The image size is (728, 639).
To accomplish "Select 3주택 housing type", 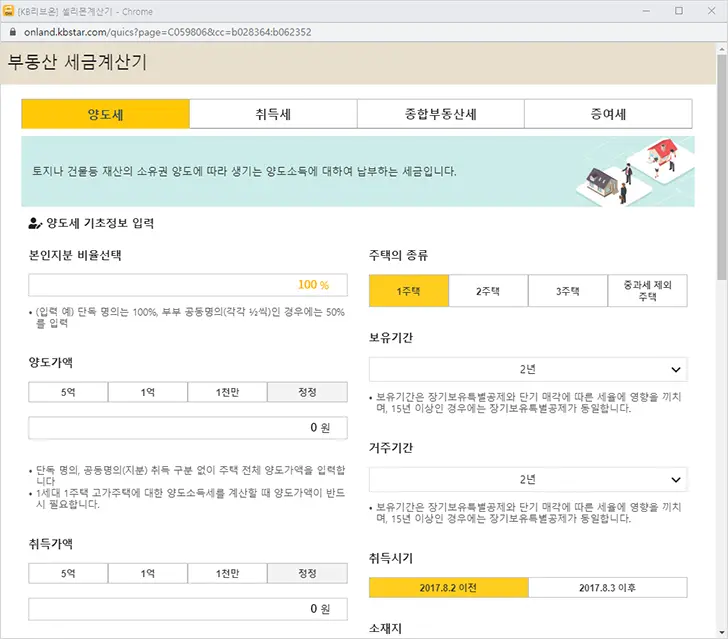I will 568,291.
